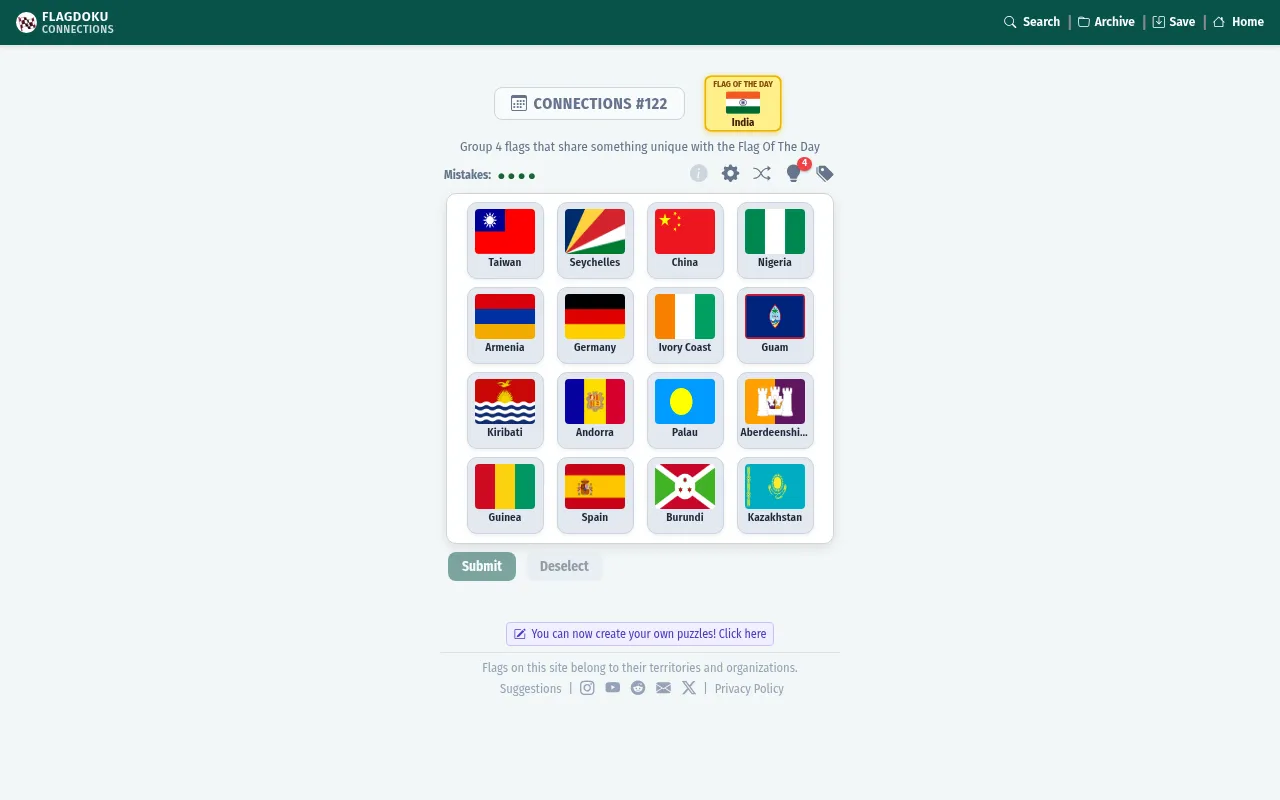Open the create your own puzzles link
The image size is (1280, 800).
[640, 634]
